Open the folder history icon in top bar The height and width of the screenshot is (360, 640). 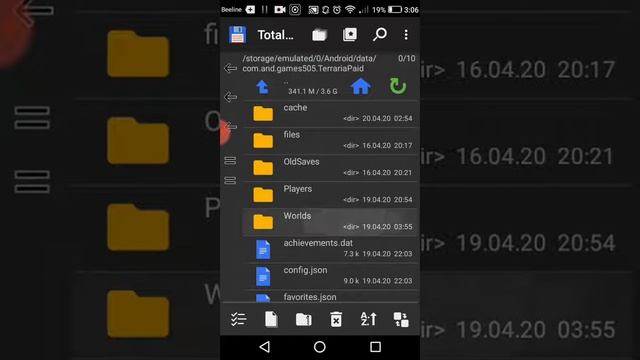pyautogui.click(x=319, y=35)
